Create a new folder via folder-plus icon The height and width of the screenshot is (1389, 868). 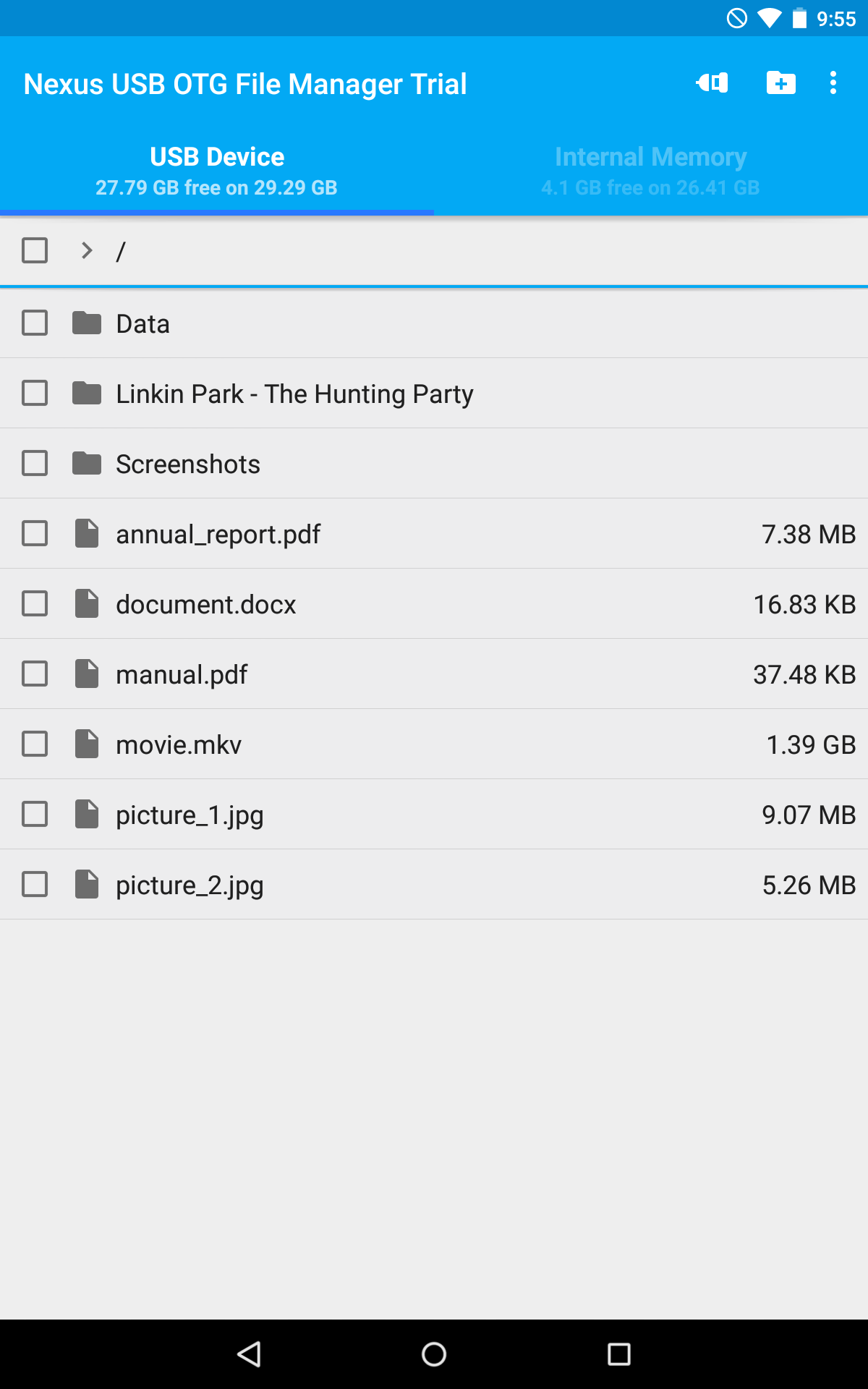780,83
